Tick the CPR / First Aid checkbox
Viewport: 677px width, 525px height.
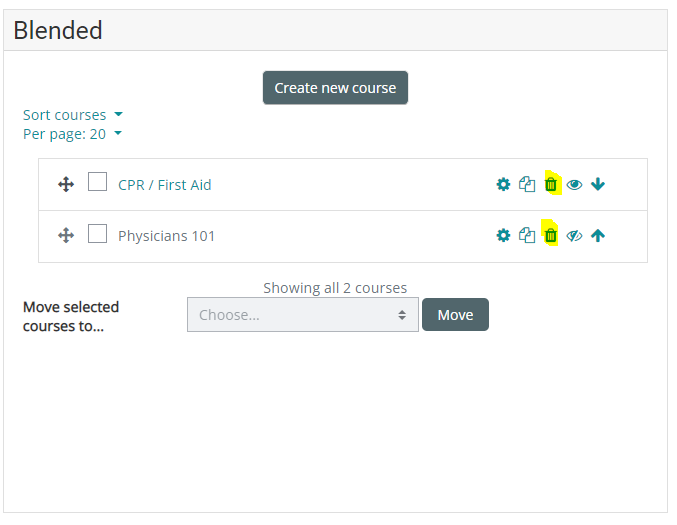(x=97, y=183)
